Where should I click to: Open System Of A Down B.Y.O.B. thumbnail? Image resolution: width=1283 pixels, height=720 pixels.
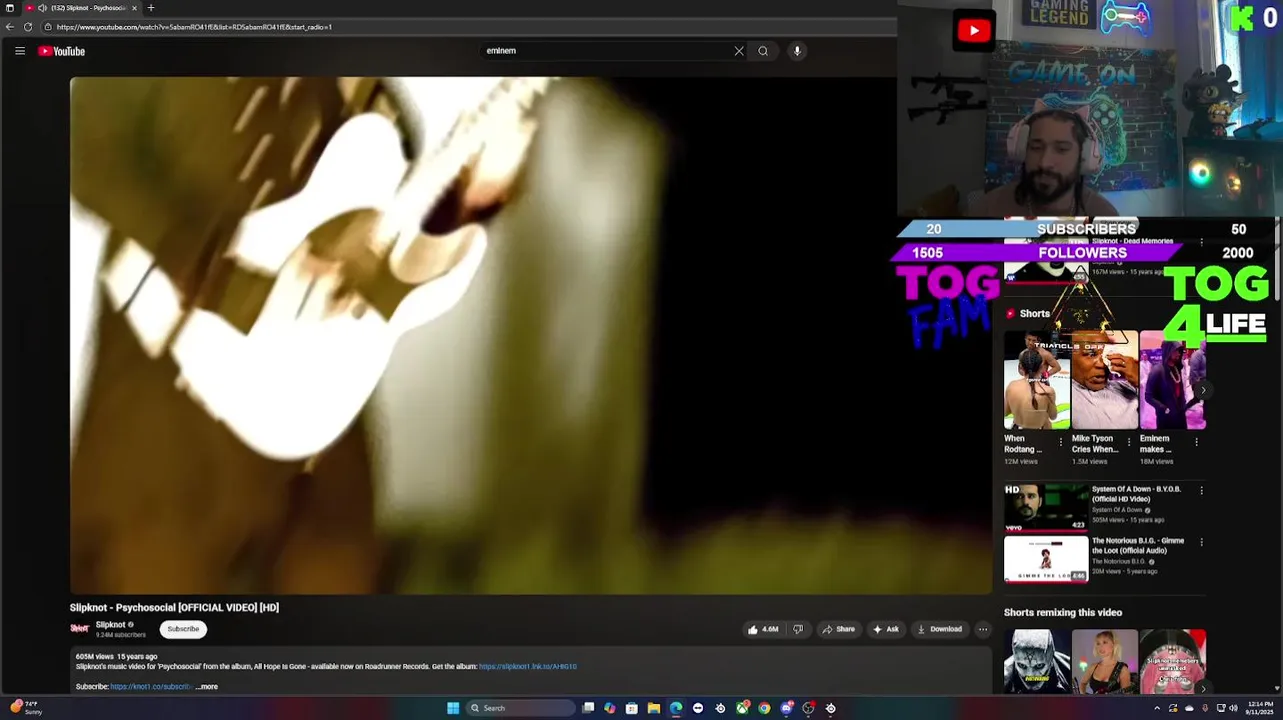click(x=1046, y=508)
